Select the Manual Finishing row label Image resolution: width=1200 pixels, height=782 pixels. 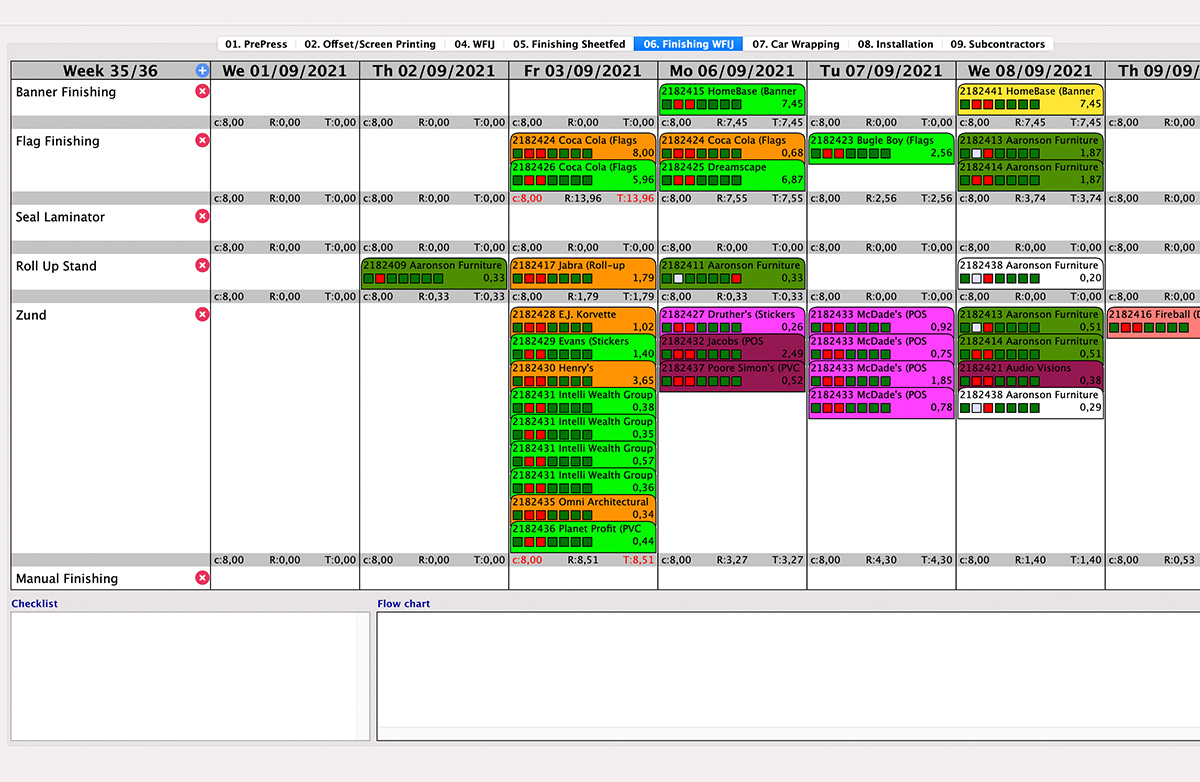coord(67,579)
